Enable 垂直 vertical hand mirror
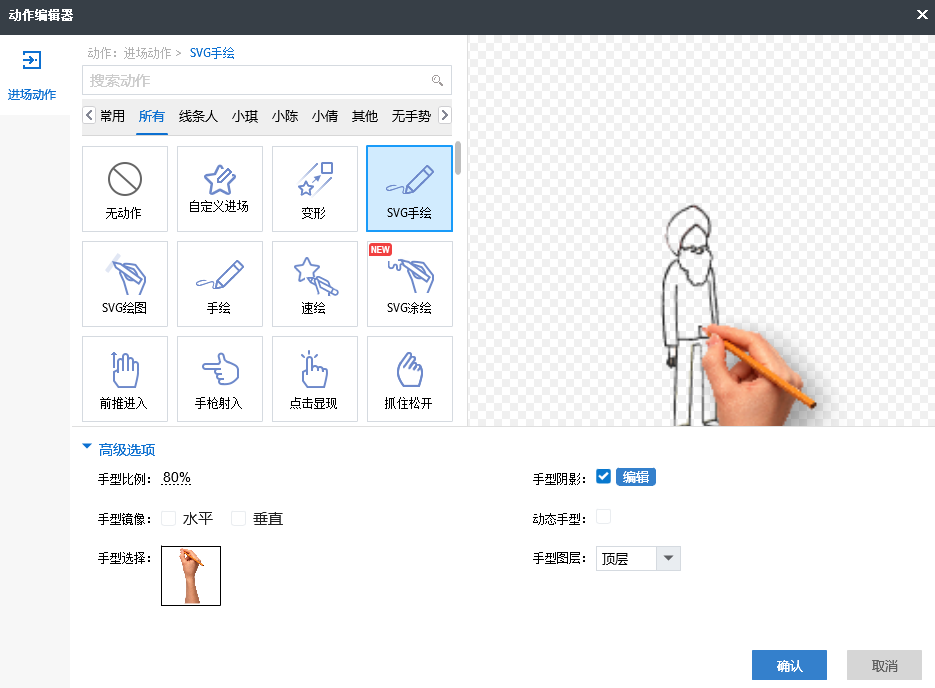Image resolution: width=935 pixels, height=688 pixels. 238,518
